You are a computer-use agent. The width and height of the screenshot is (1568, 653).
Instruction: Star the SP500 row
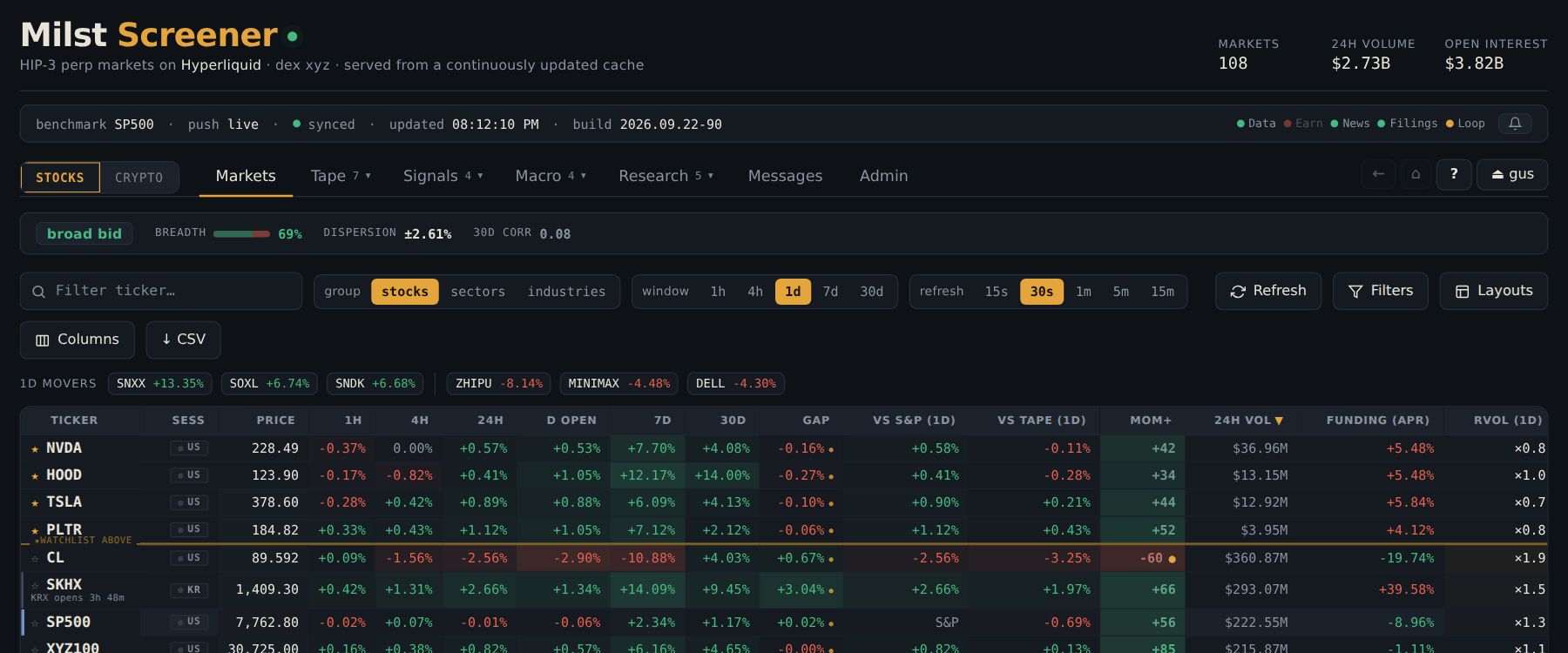35,623
